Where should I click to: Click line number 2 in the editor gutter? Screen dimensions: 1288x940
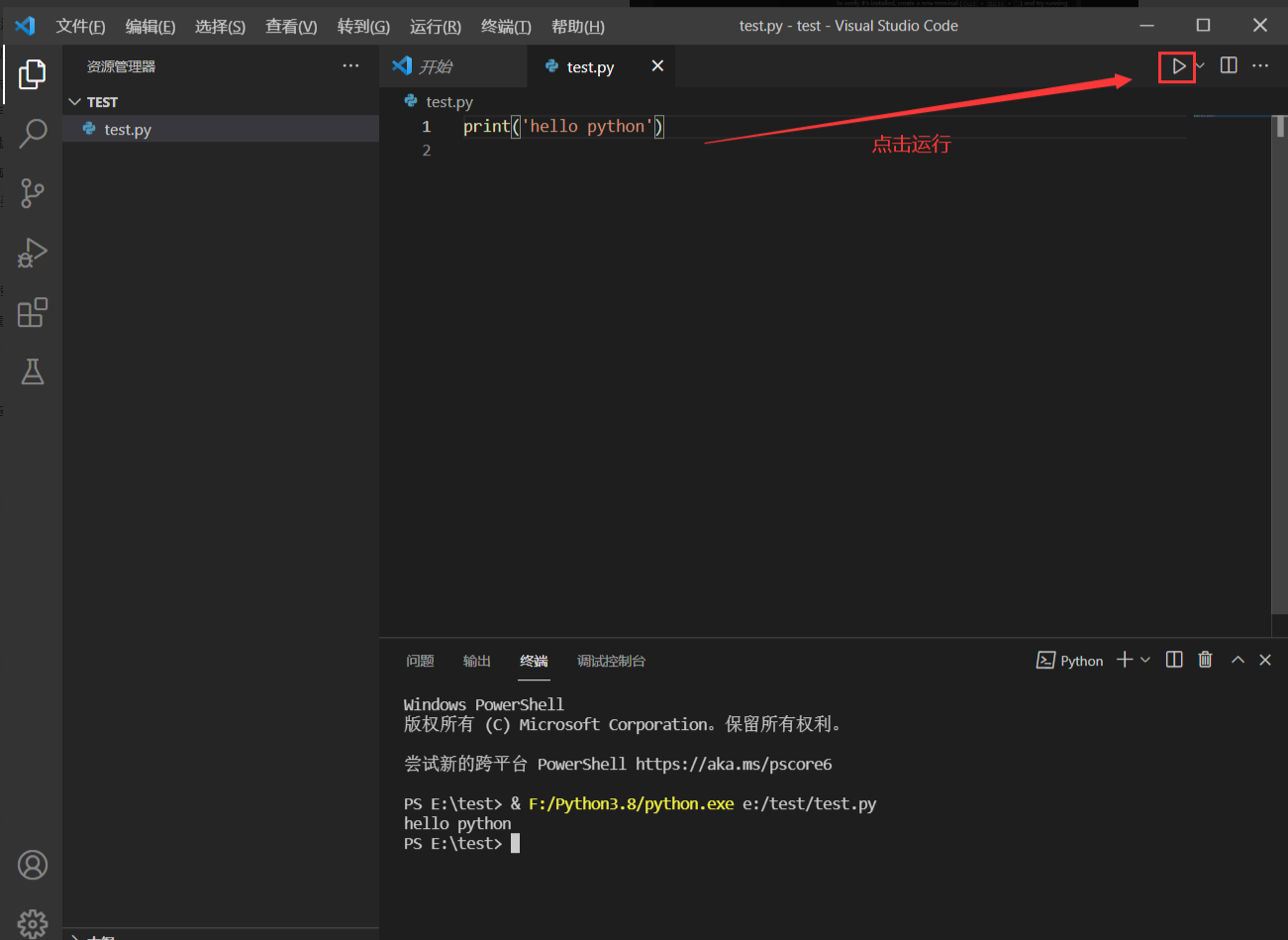point(427,151)
